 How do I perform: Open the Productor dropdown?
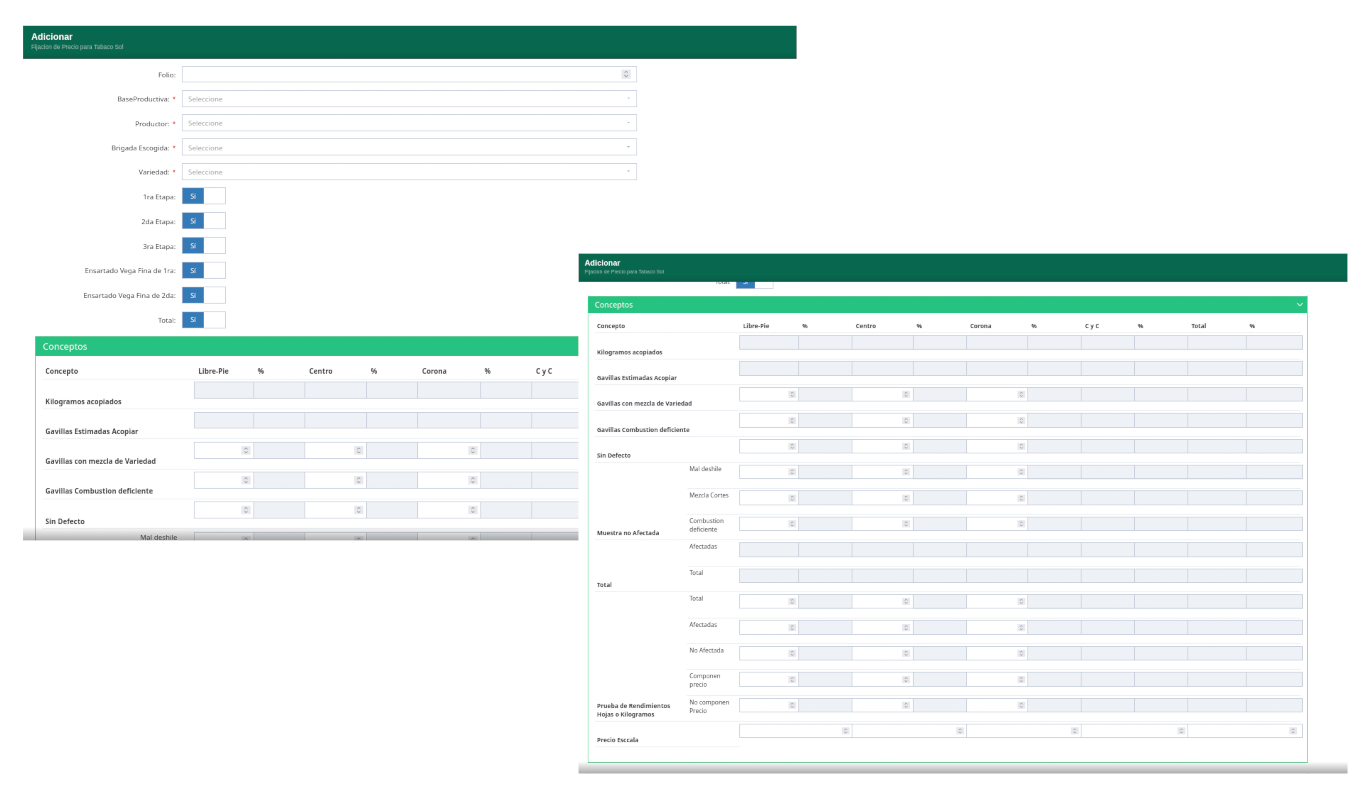point(409,123)
